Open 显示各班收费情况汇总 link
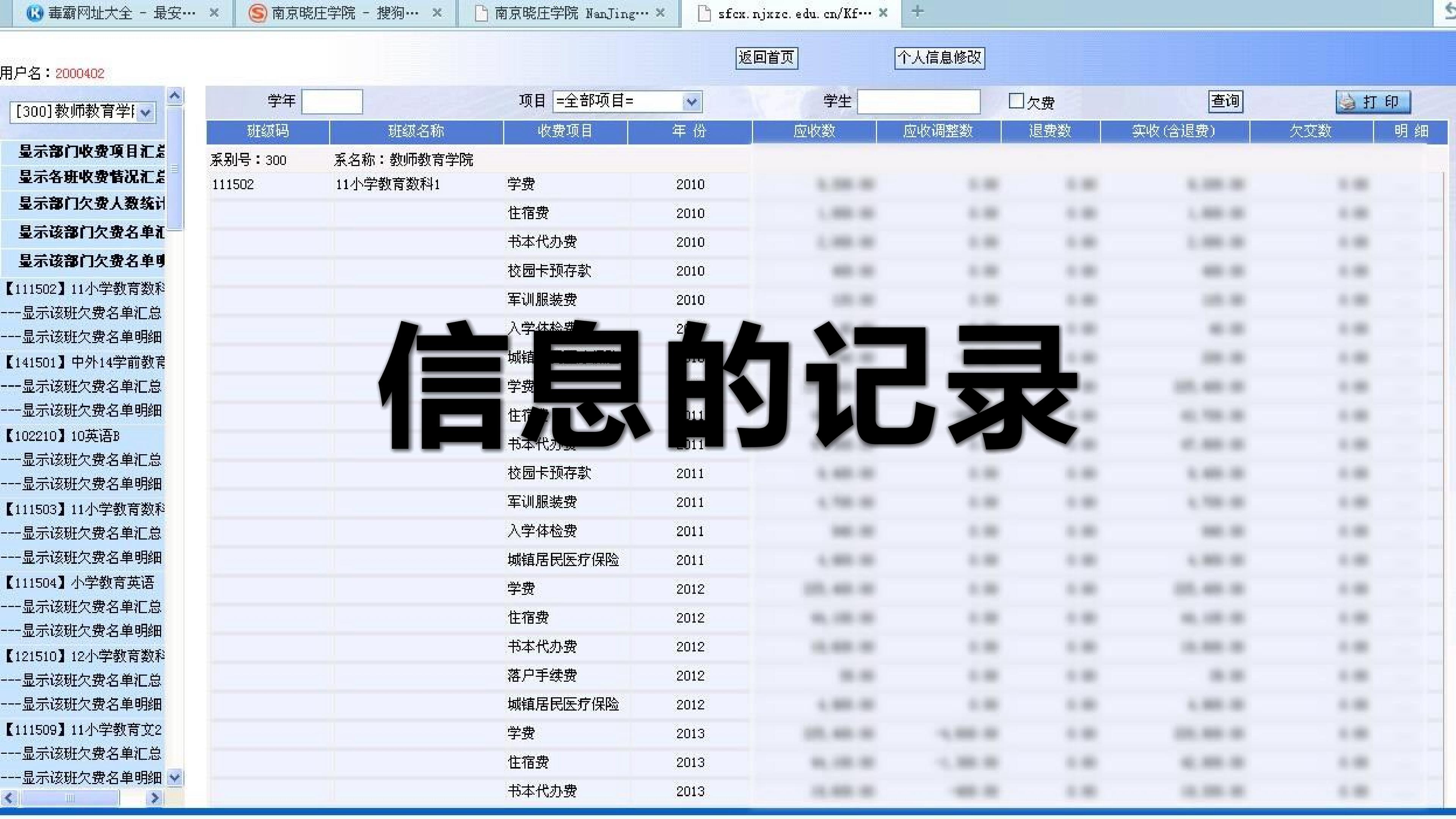 coord(91,177)
